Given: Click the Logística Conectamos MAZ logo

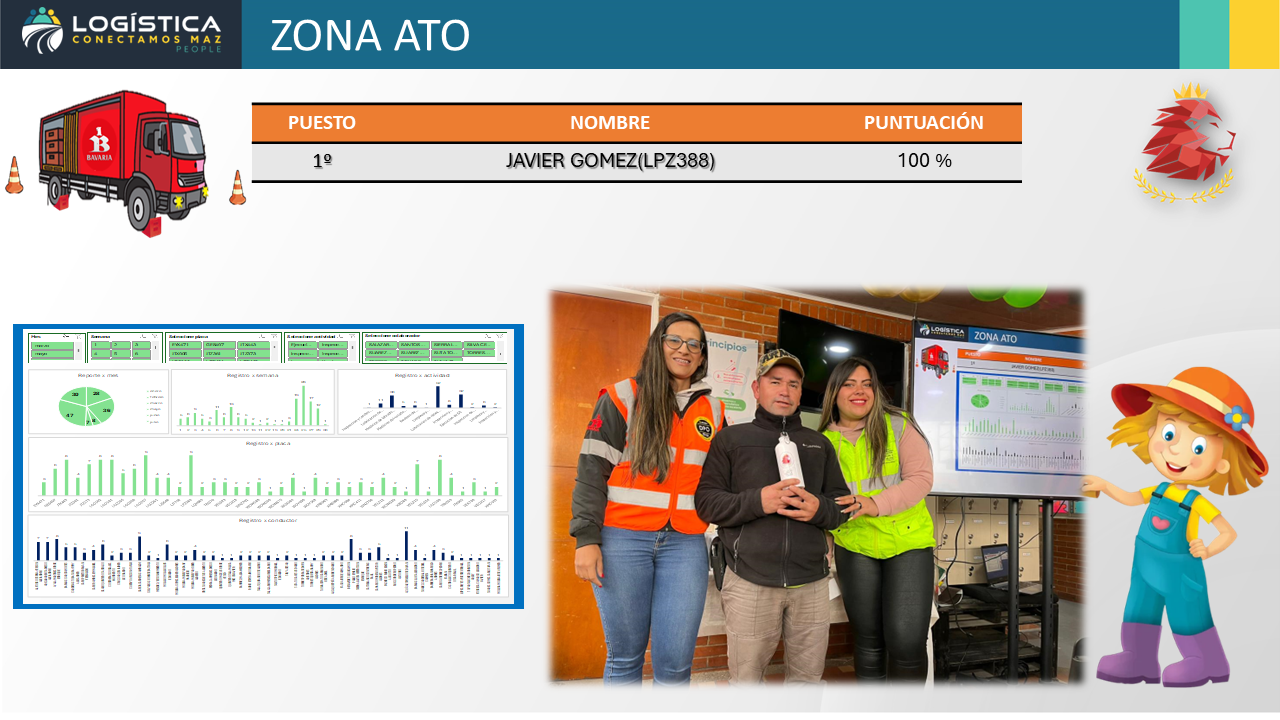Looking at the screenshot, I should pos(121,34).
